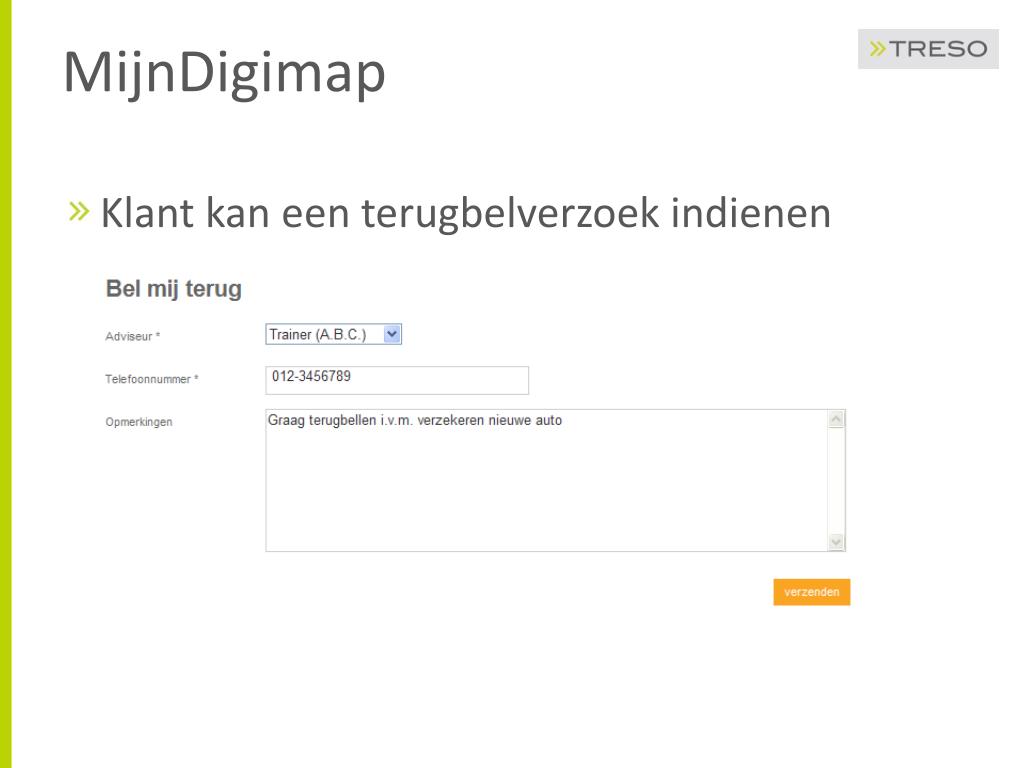Click the 'Bel mij terug' heading
Image resolution: width=1024 pixels, height=768 pixels.
click(x=174, y=289)
